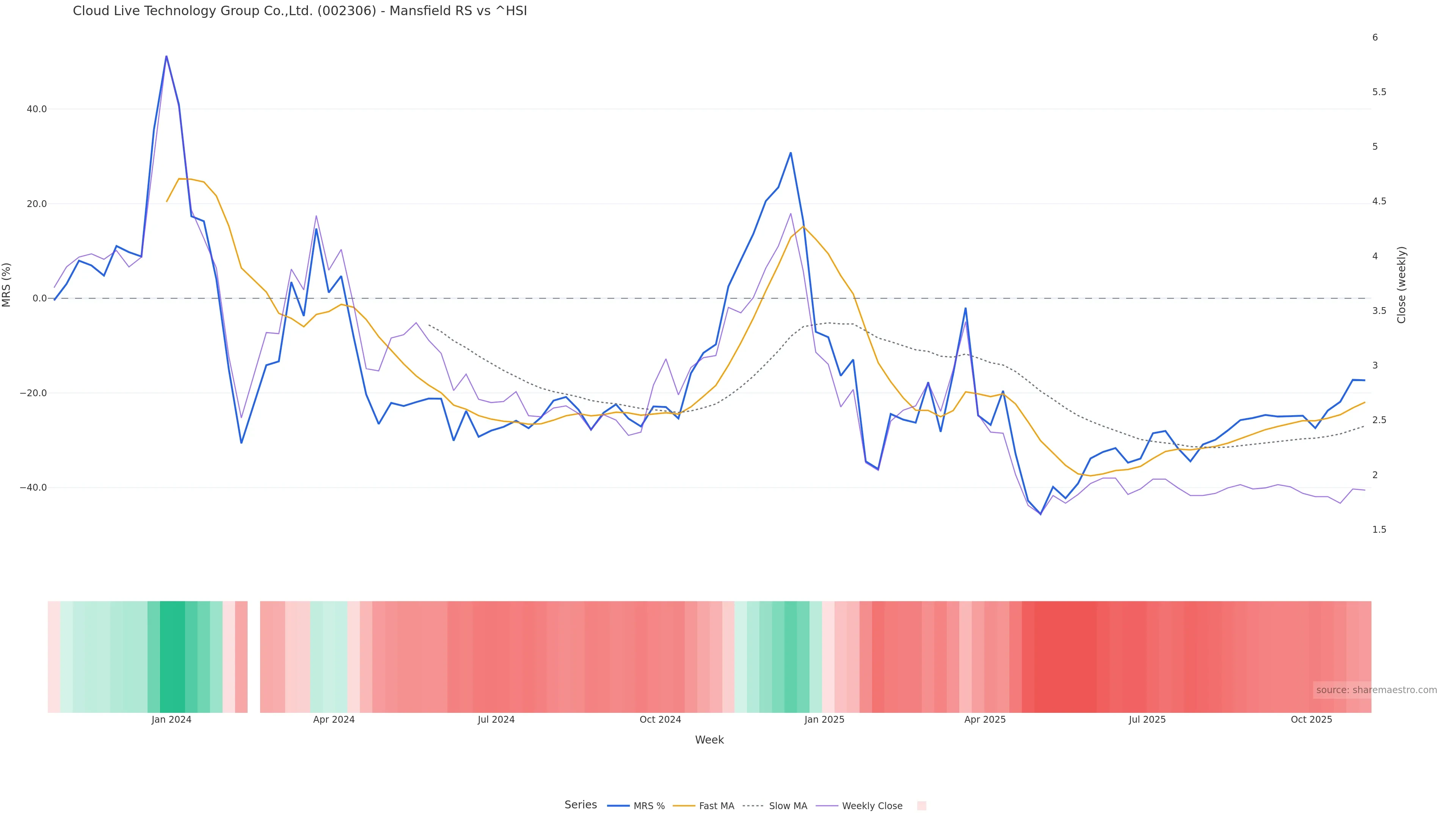
Task: Click the Oct 2025 x-axis label
Action: point(1311,720)
